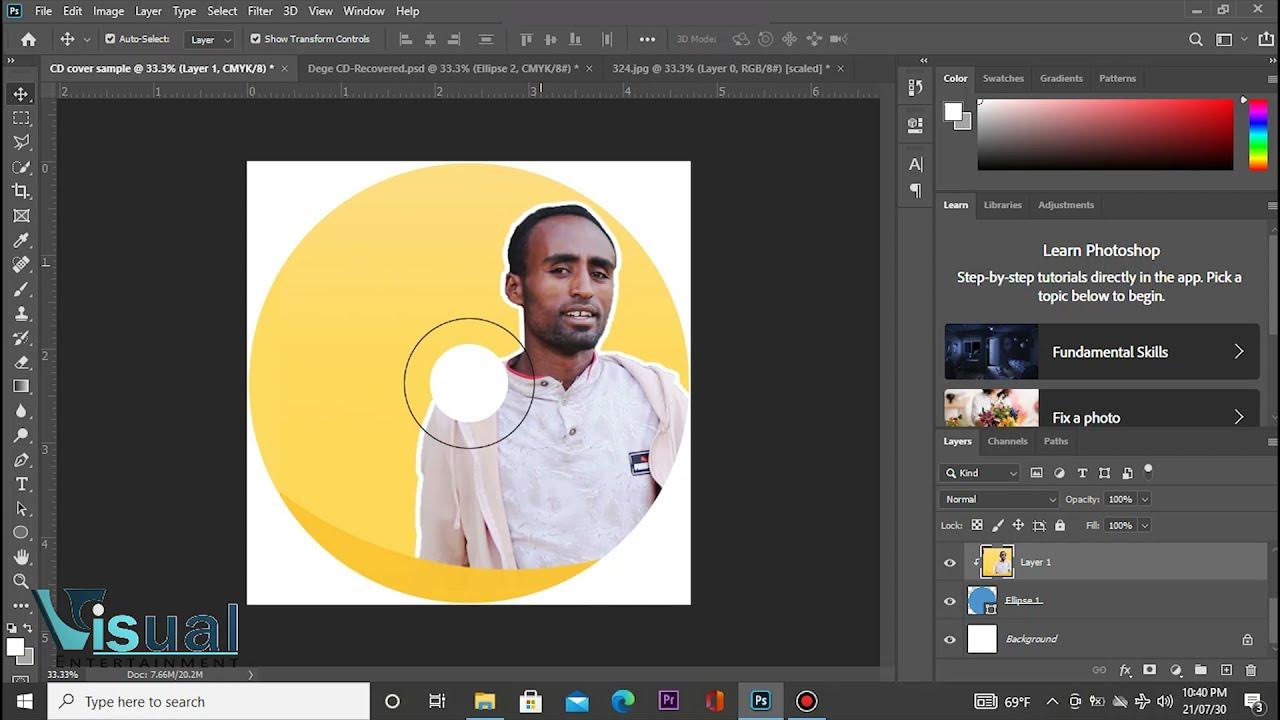Open the Filter menu
Image resolution: width=1280 pixels, height=720 pixels.
260,11
